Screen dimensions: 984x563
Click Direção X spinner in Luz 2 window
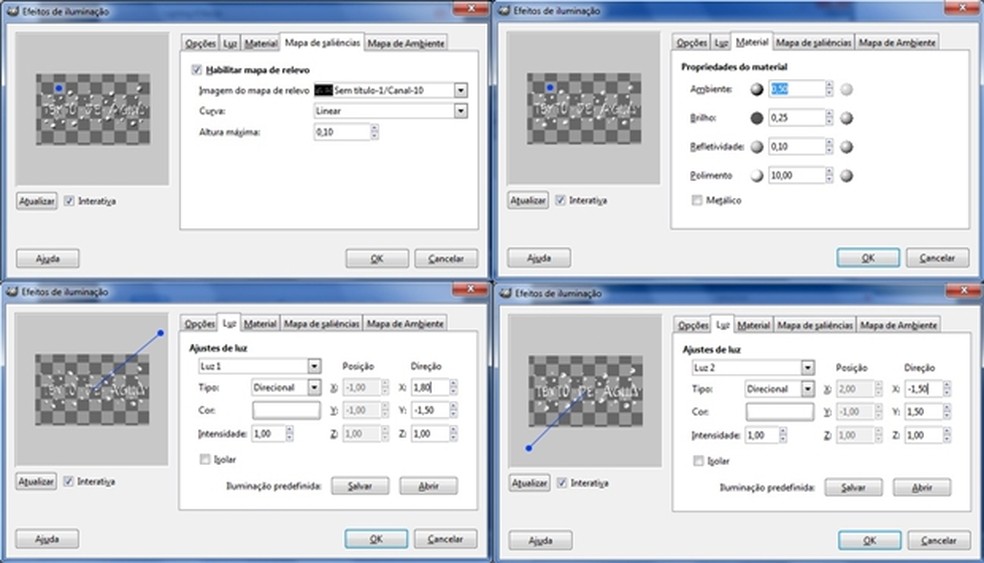pyautogui.click(x=947, y=389)
